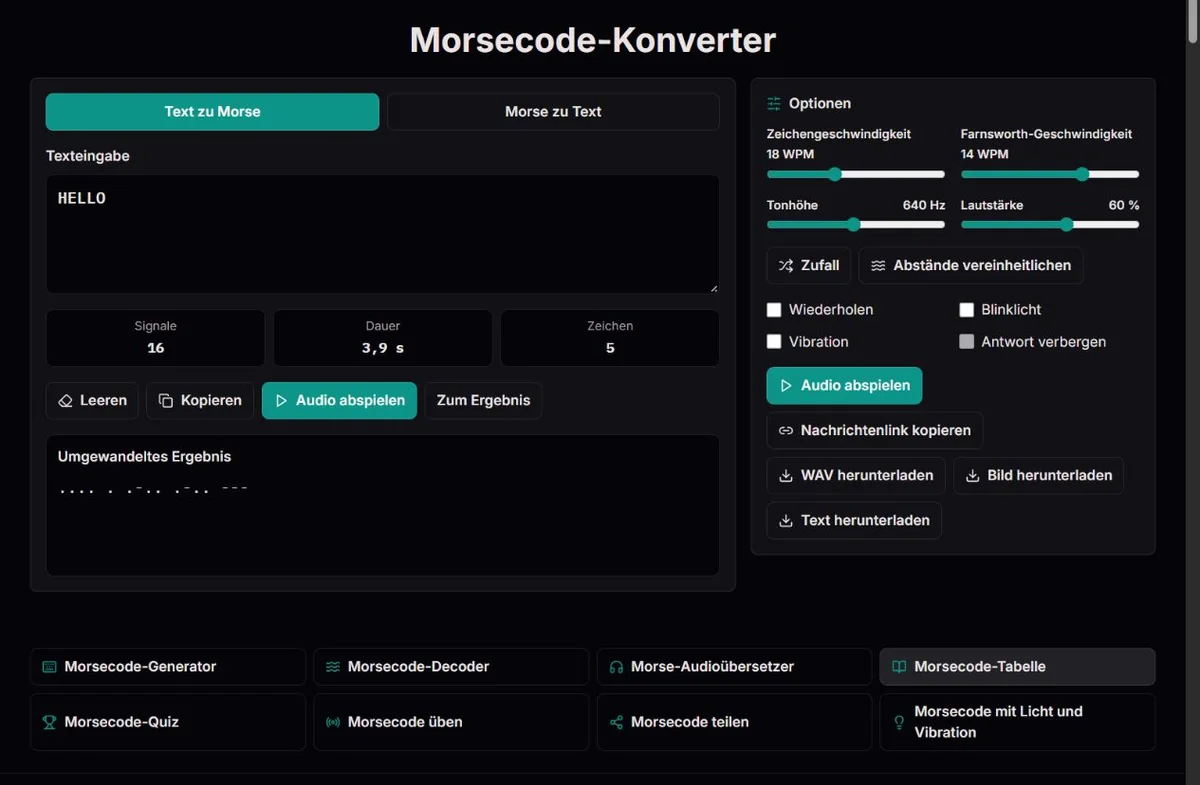Adjust the Lautstärke slider
Viewport: 1200px width, 785px height.
pos(1050,224)
